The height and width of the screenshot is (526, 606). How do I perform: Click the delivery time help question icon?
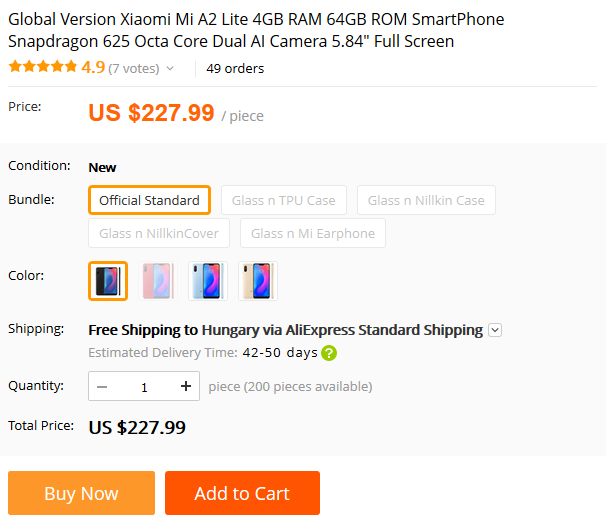329,353
